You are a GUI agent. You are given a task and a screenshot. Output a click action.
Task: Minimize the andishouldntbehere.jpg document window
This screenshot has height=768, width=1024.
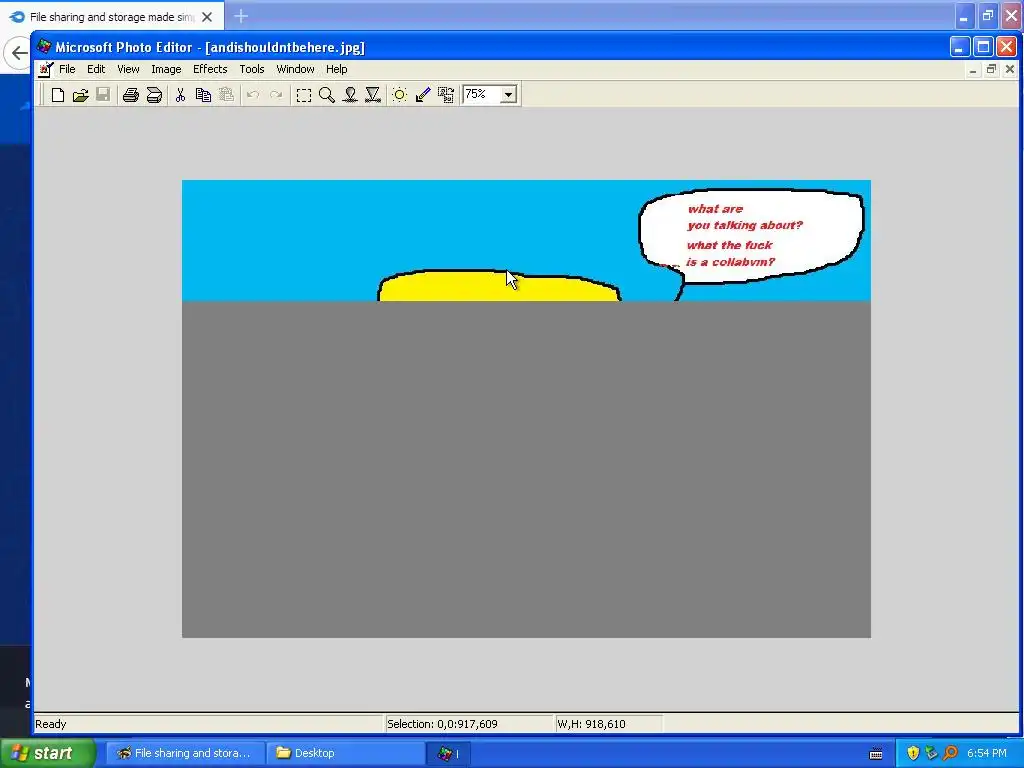[973, 69]
